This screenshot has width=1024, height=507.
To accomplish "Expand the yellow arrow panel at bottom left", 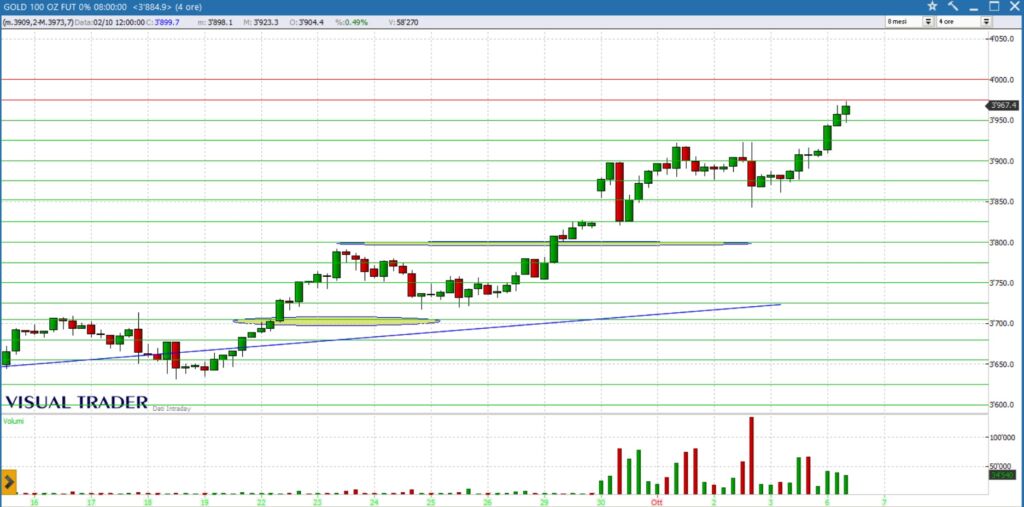I will (x=9, y=481).
